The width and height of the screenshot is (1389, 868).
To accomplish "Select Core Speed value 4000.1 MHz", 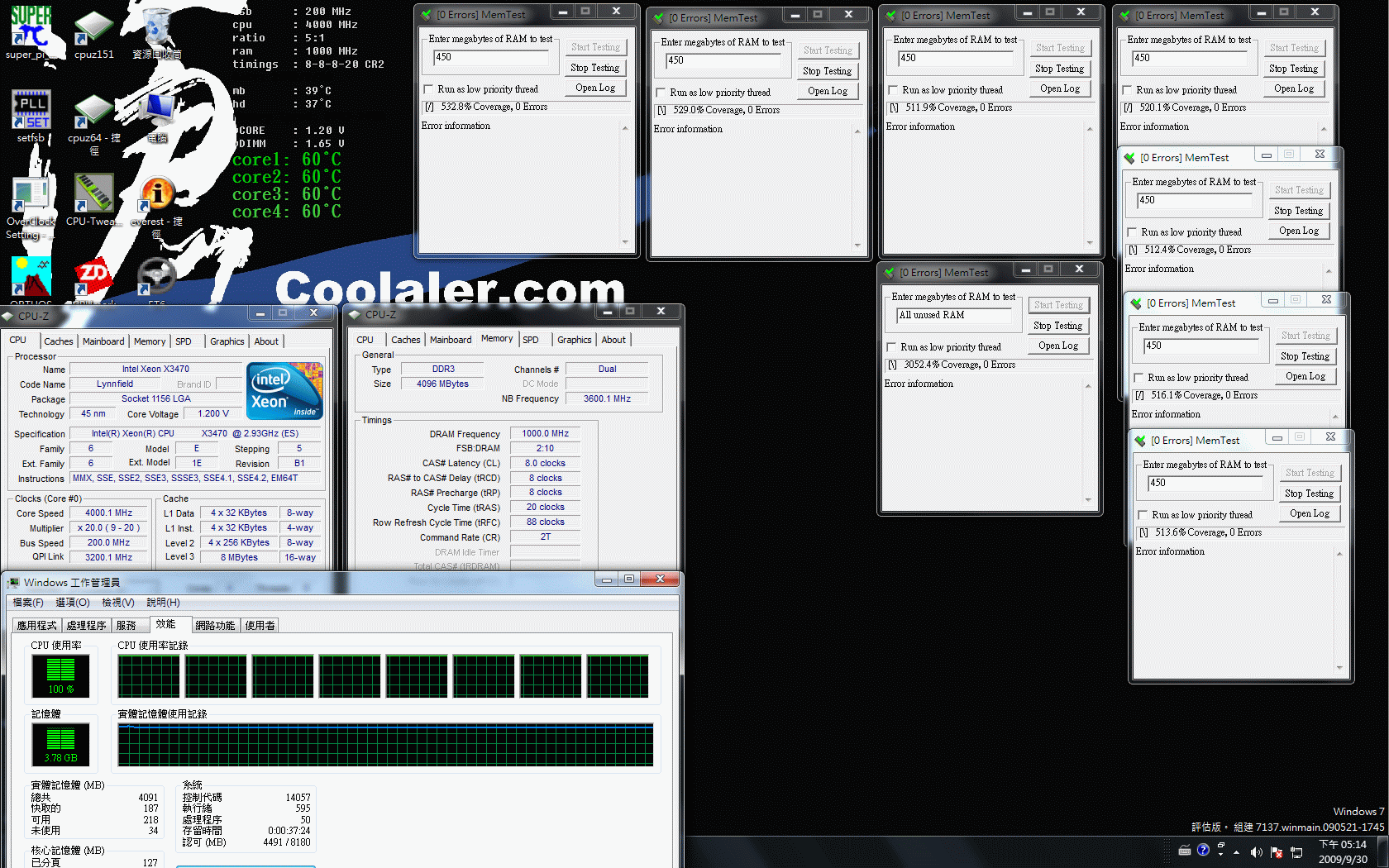I will tap(109, 513).
